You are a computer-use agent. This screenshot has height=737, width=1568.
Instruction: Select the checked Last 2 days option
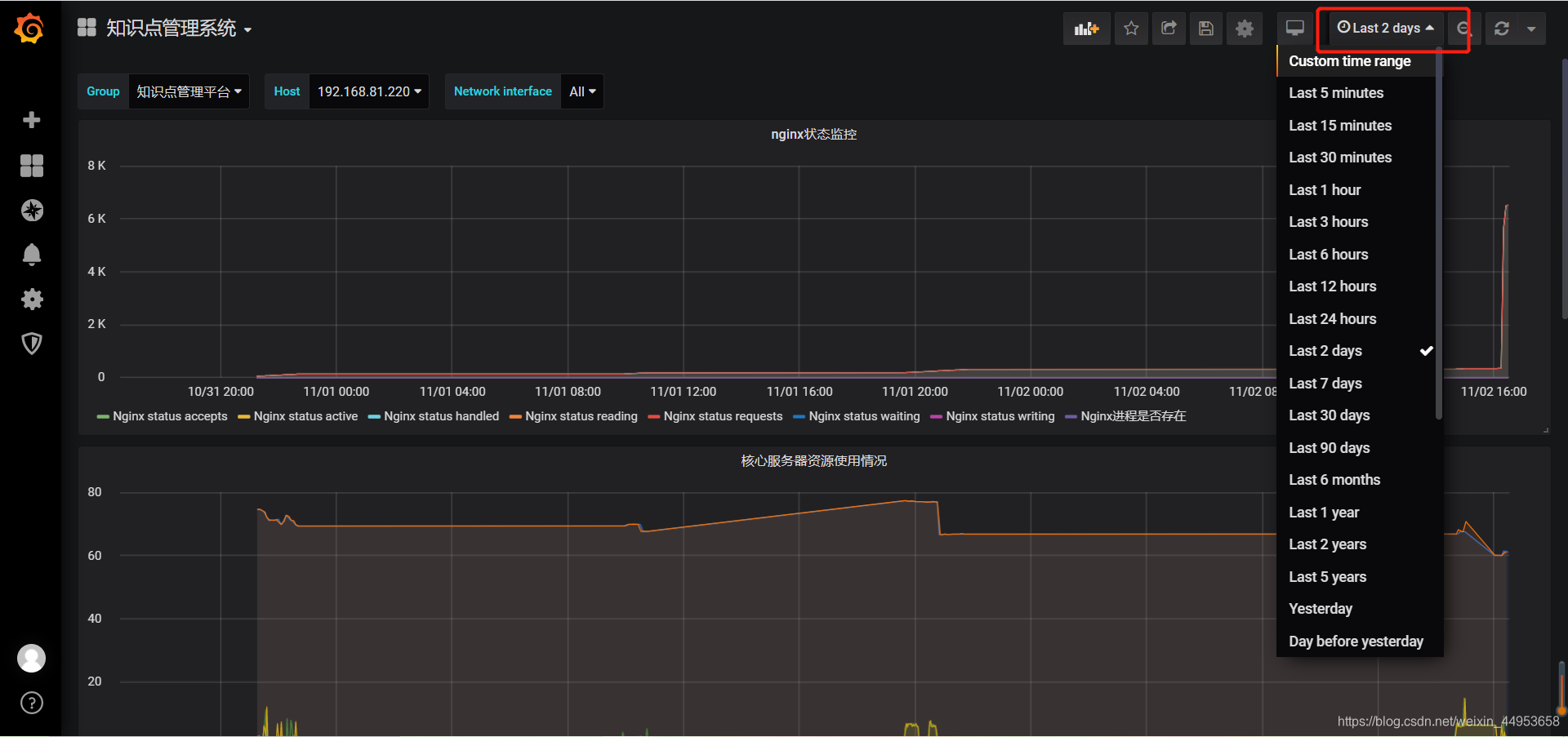1356,351
